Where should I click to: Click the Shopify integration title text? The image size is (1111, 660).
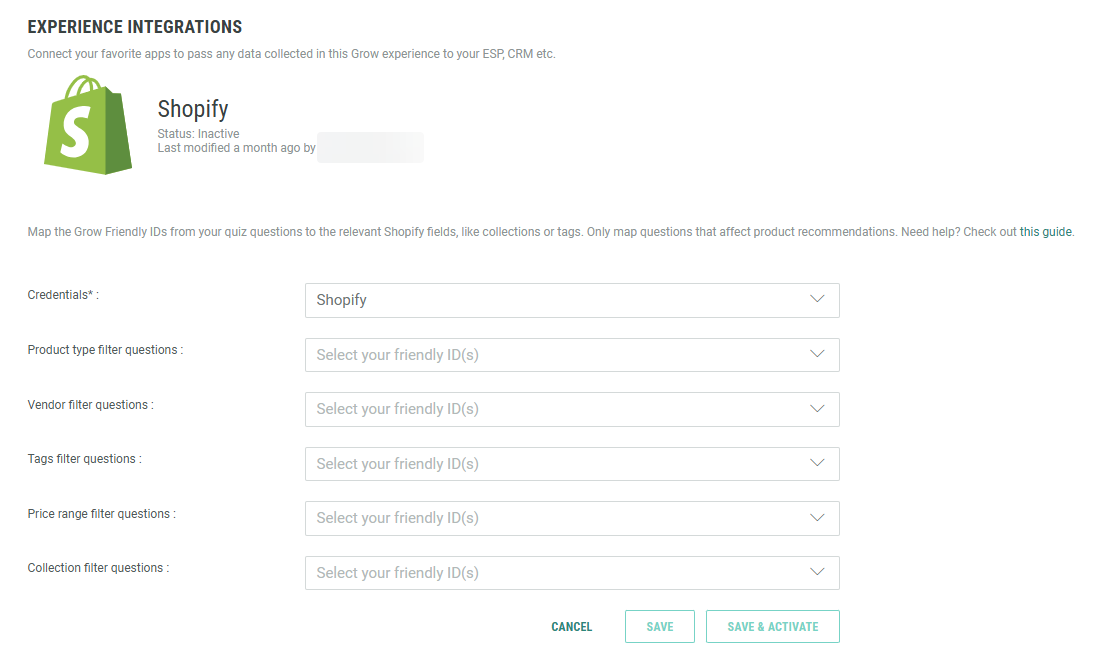pyautogui.click(x=193, y=109)
